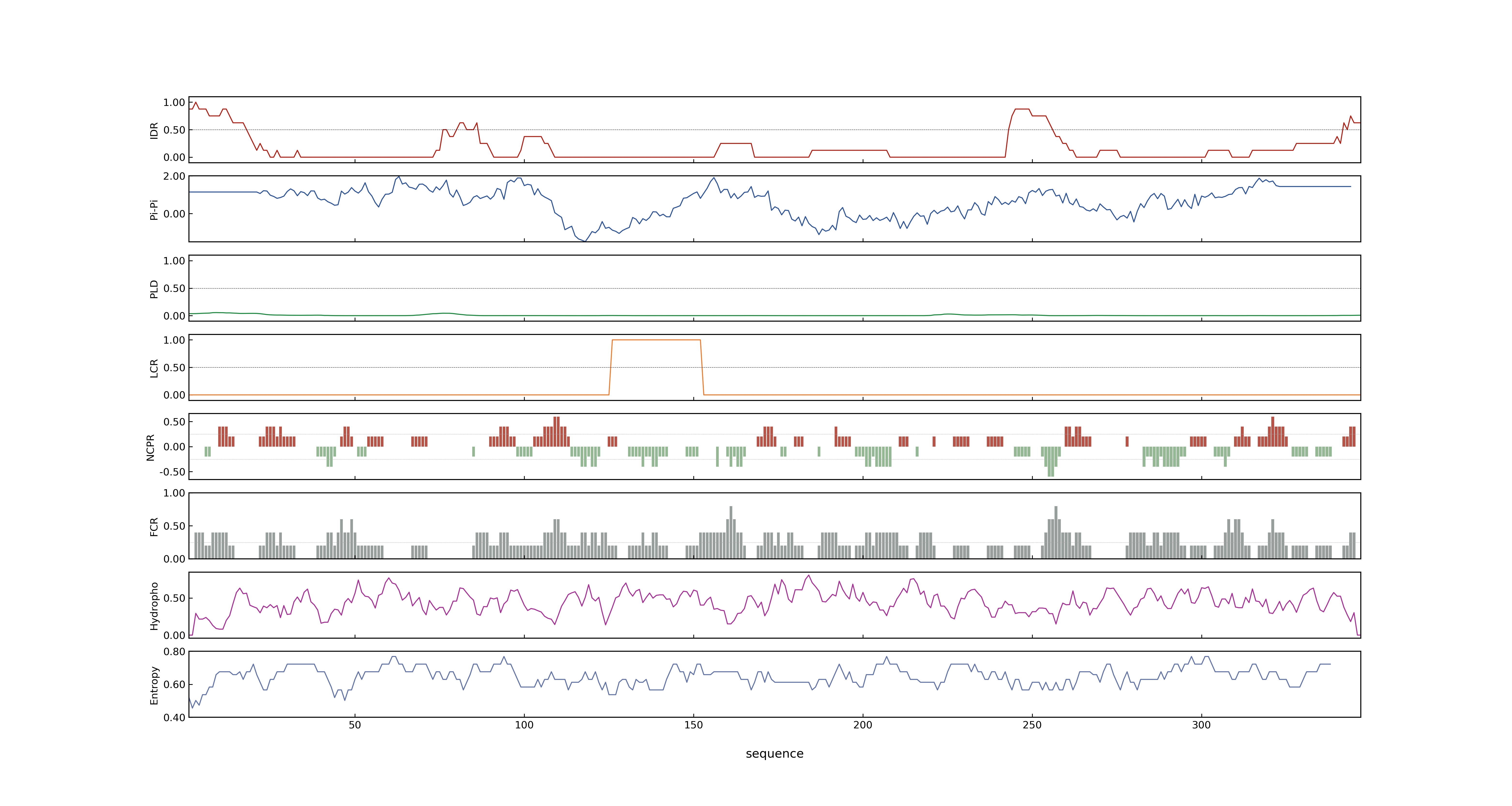Viewport: 1512px width, 806px height.
Task: Click the orange LCR plateau at value 1.00
Action: pyautogui.click(x=656, y=340)
